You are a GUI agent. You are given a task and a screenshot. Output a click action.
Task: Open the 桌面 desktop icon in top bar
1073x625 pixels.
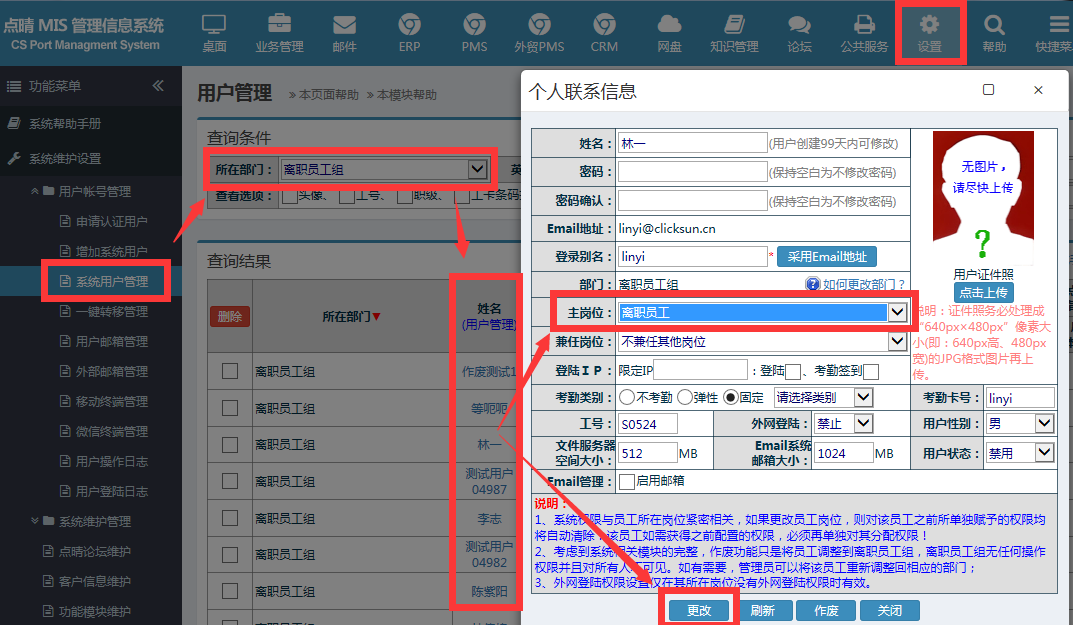pos(214,33)
